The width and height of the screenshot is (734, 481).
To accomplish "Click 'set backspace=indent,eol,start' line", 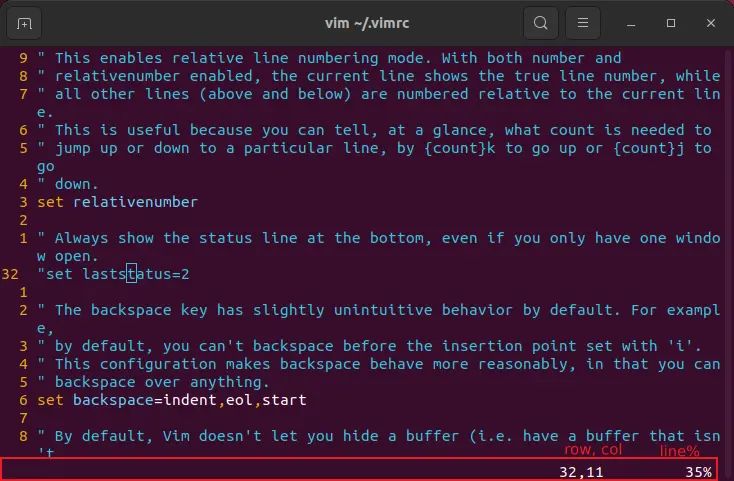I will pos(172,400).
